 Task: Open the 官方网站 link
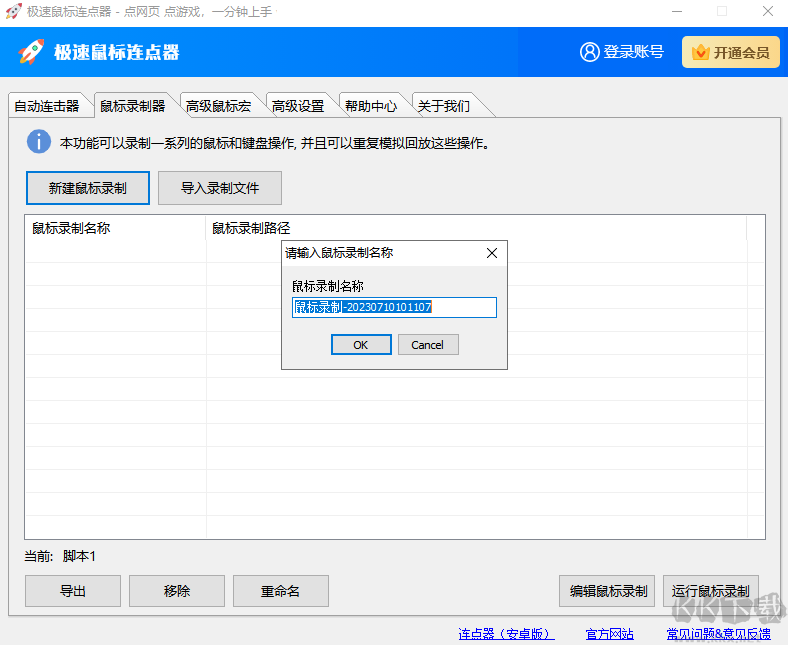pyautogui.click(x=610, y=633)
